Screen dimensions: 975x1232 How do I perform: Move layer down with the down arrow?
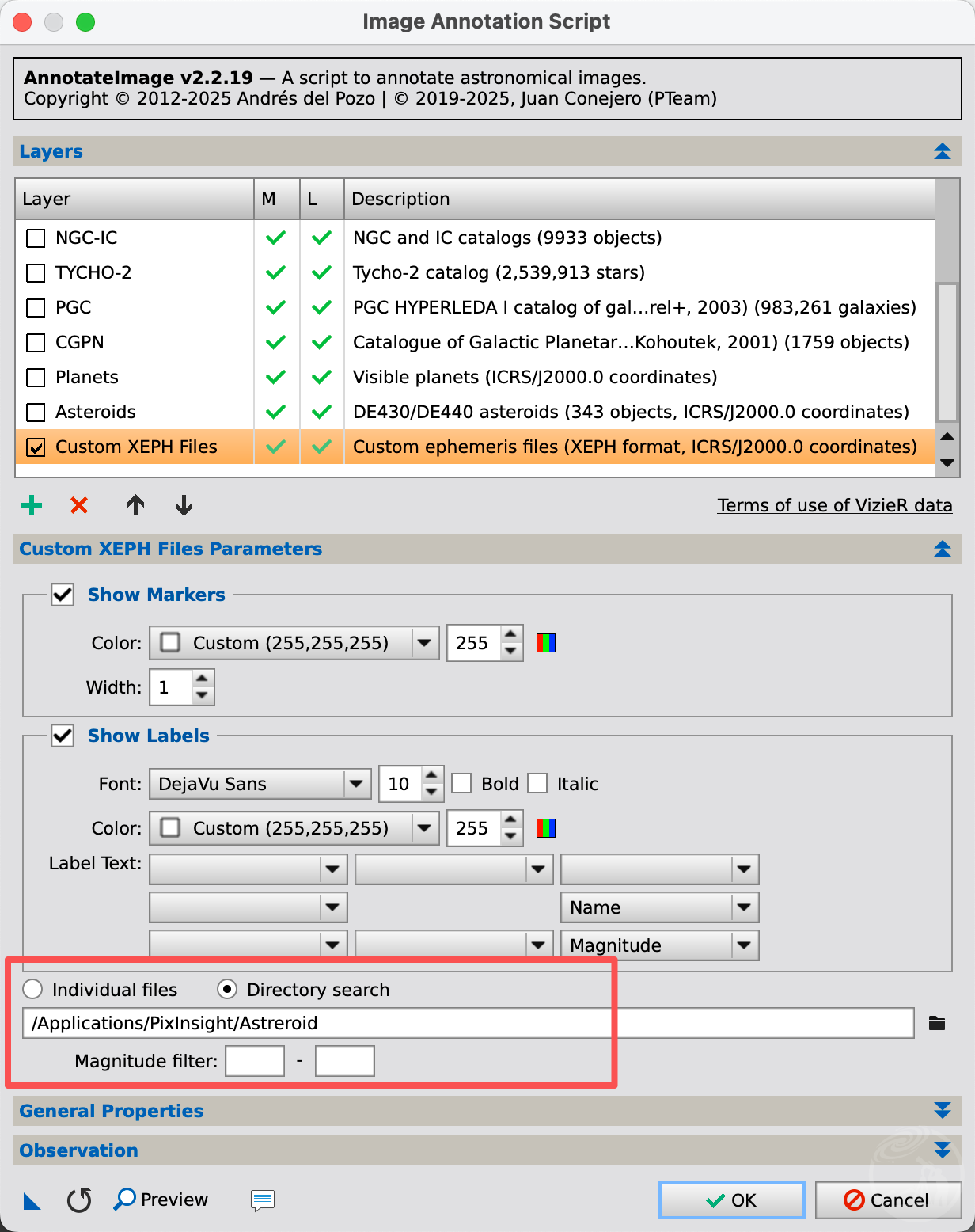pos(184,505)
